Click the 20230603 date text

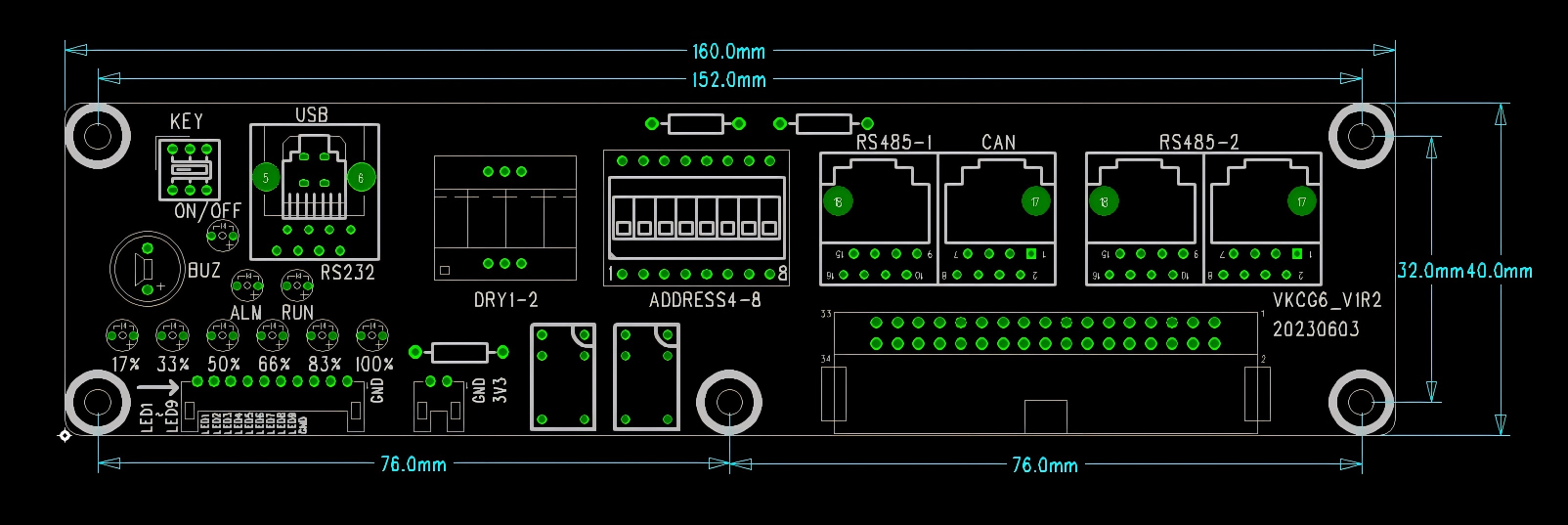point(1316,329)
